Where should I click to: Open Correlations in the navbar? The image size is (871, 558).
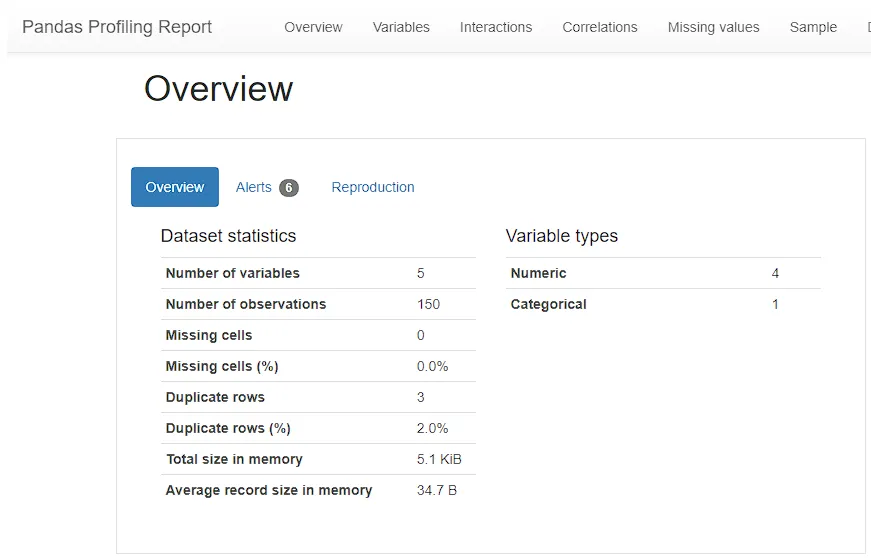600,27
